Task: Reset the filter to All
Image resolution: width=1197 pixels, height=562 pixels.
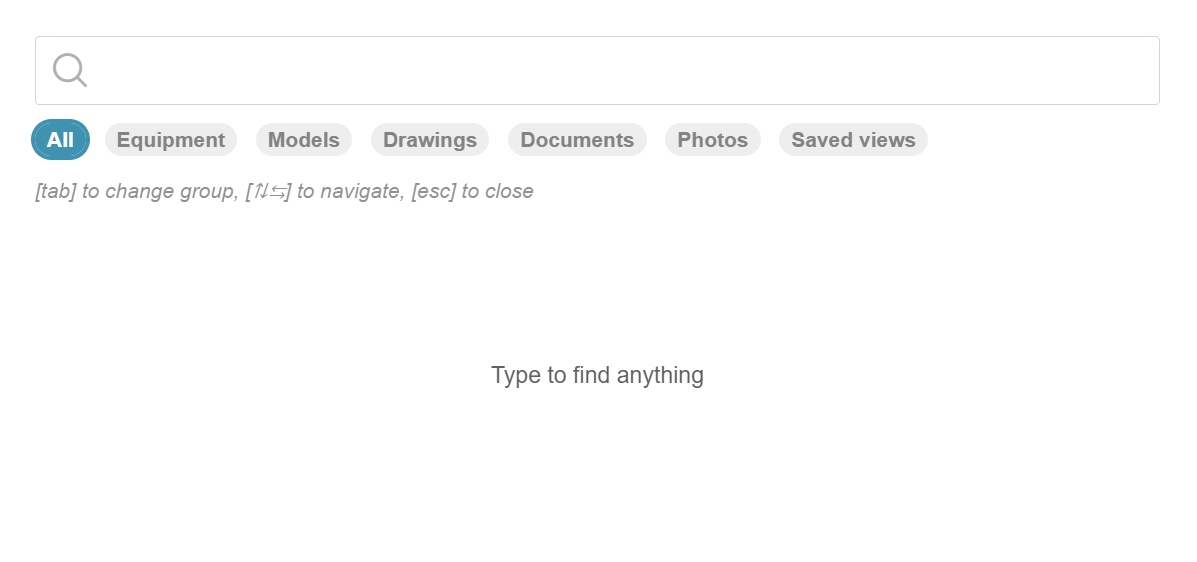Action: [x=60, y=140]
